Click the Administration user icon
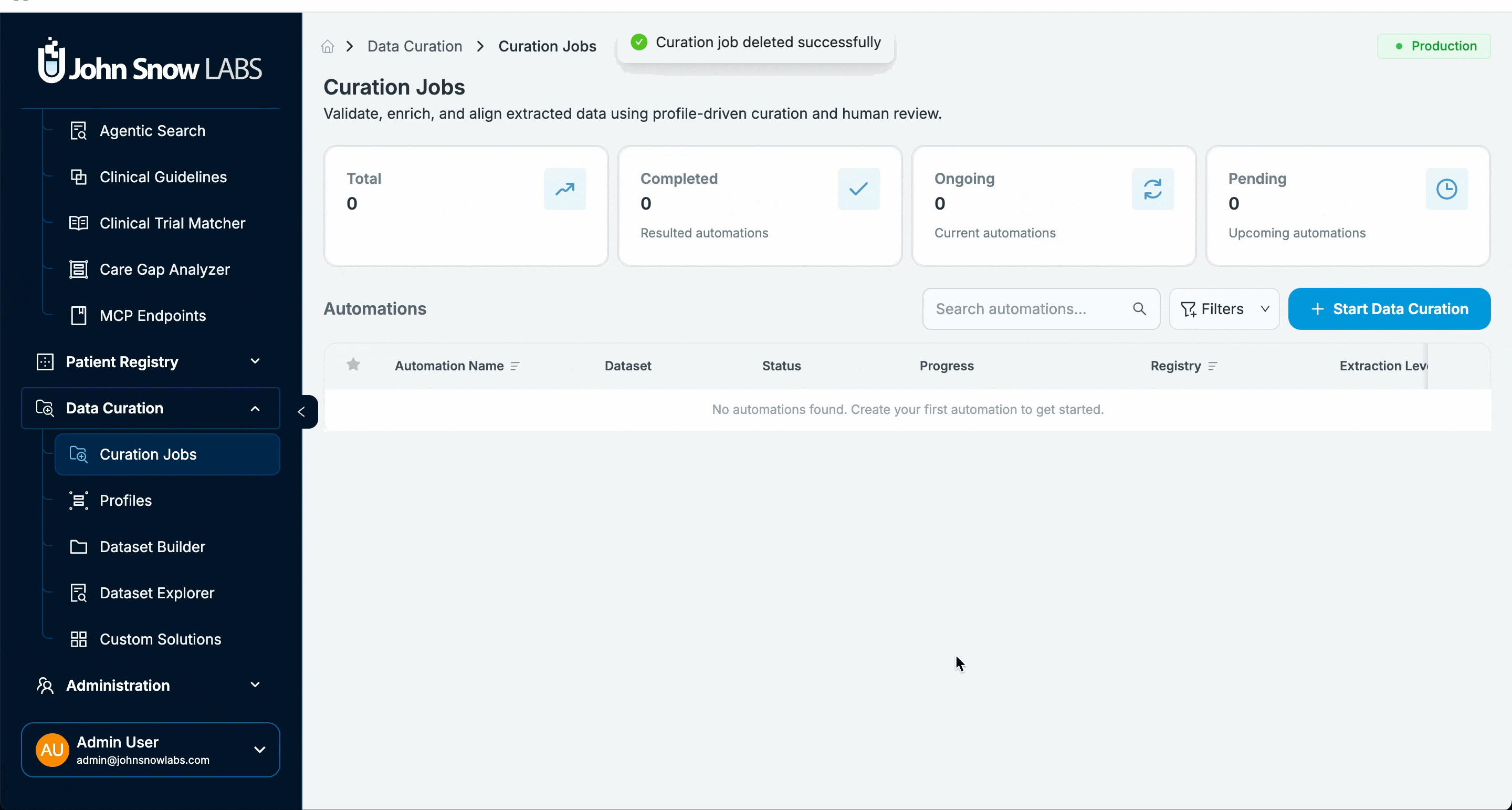This screenshot has height=810, width=1512. point(45,686)
